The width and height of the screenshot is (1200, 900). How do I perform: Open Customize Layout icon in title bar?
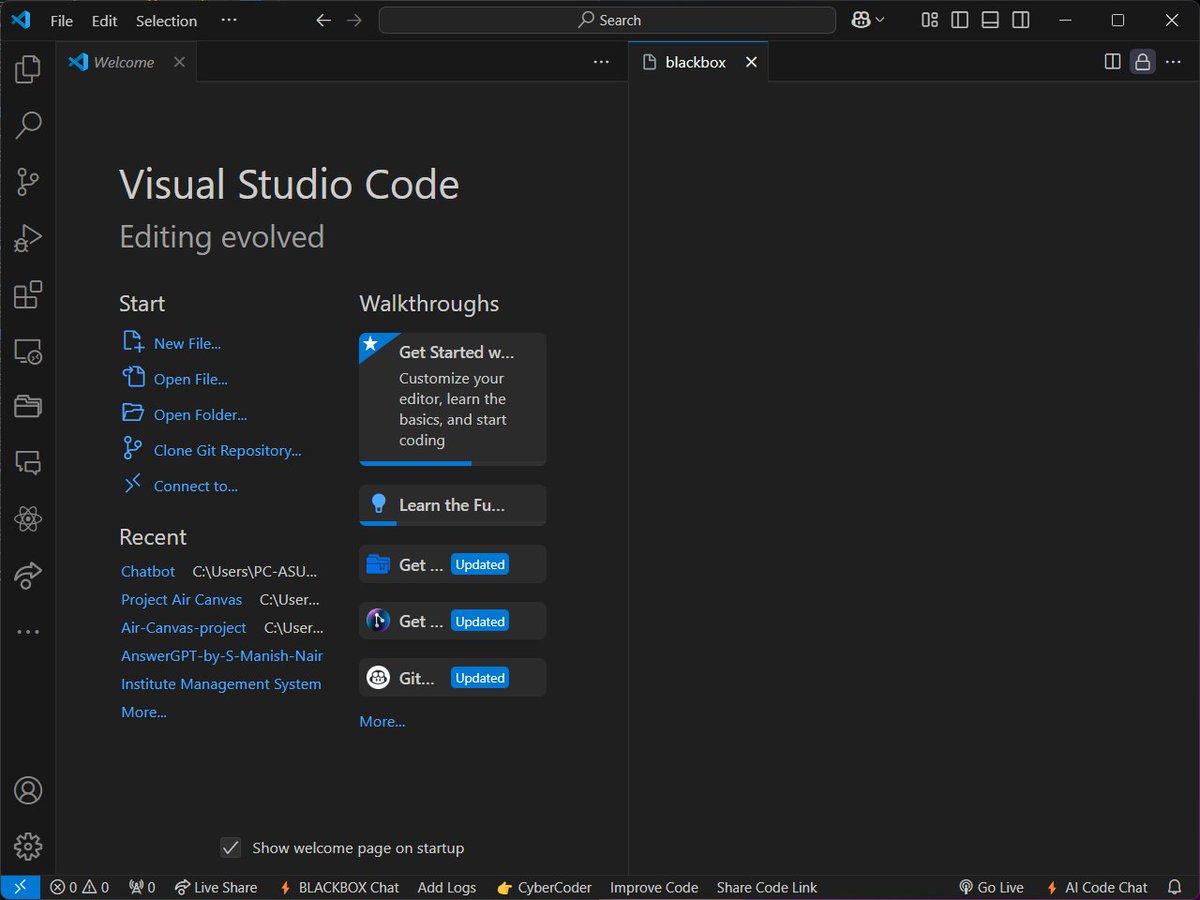click(930, 20)
